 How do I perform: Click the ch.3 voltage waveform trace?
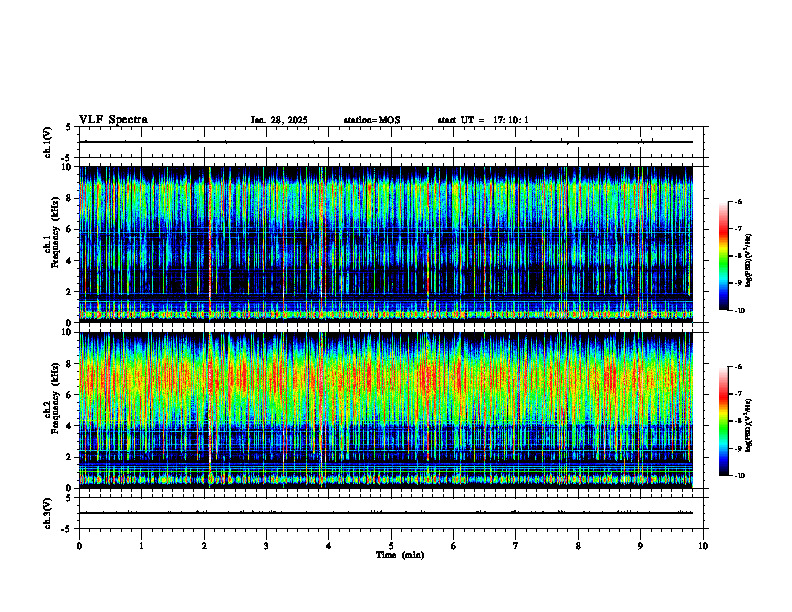[386, 513]
